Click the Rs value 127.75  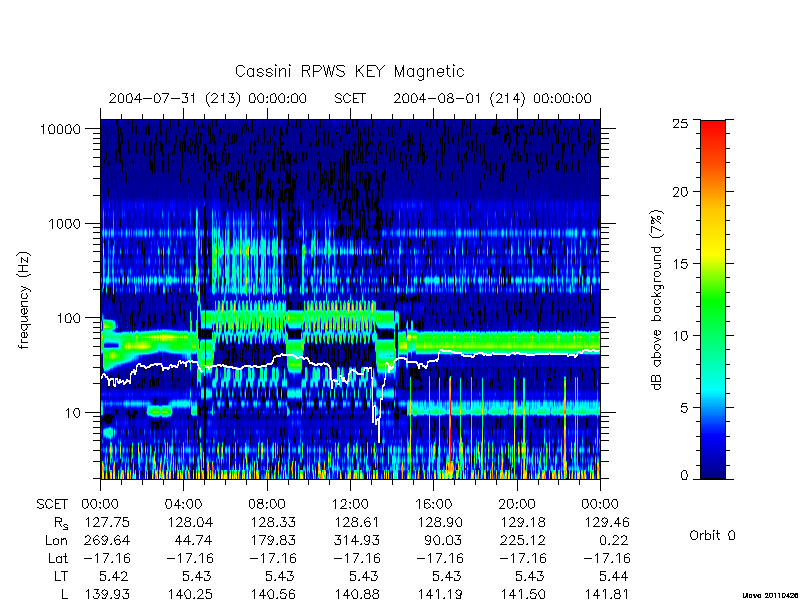point(107,523)
